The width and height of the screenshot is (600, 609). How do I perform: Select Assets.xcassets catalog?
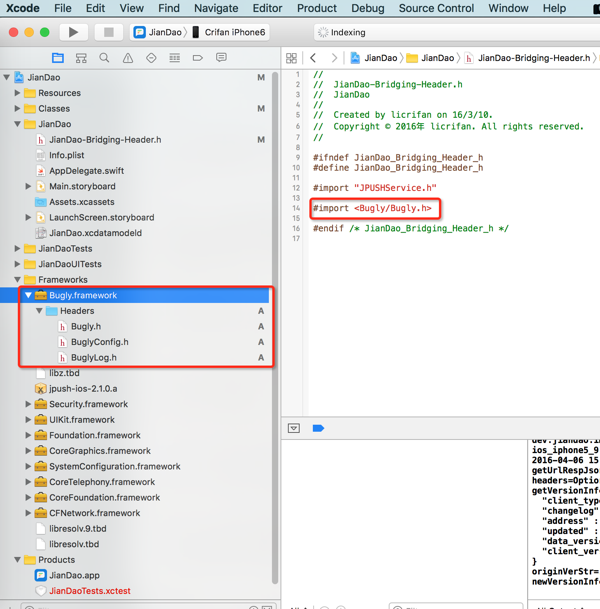pyautogui.click(x=82, y=202)
